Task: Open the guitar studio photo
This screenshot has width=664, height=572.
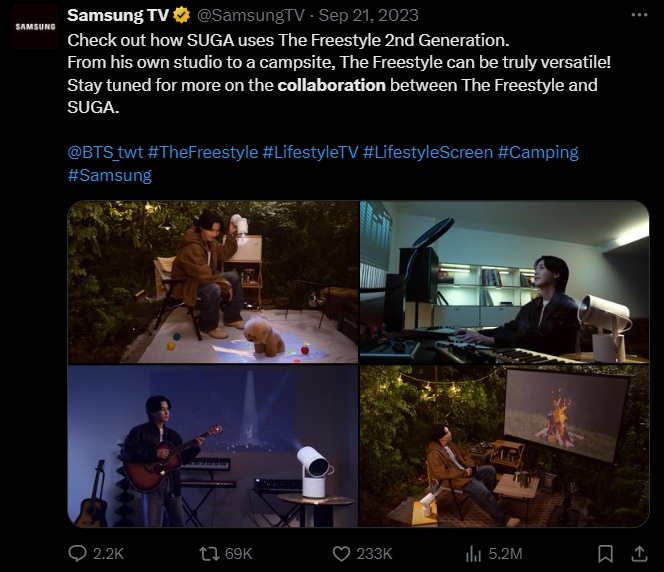Action: pyautogui.click(x=213, y=446)
